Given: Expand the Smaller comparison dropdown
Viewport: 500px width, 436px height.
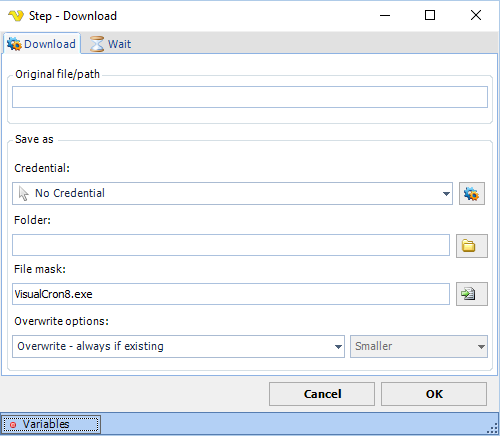Looking at the screenshot, I should coord(419,347).
